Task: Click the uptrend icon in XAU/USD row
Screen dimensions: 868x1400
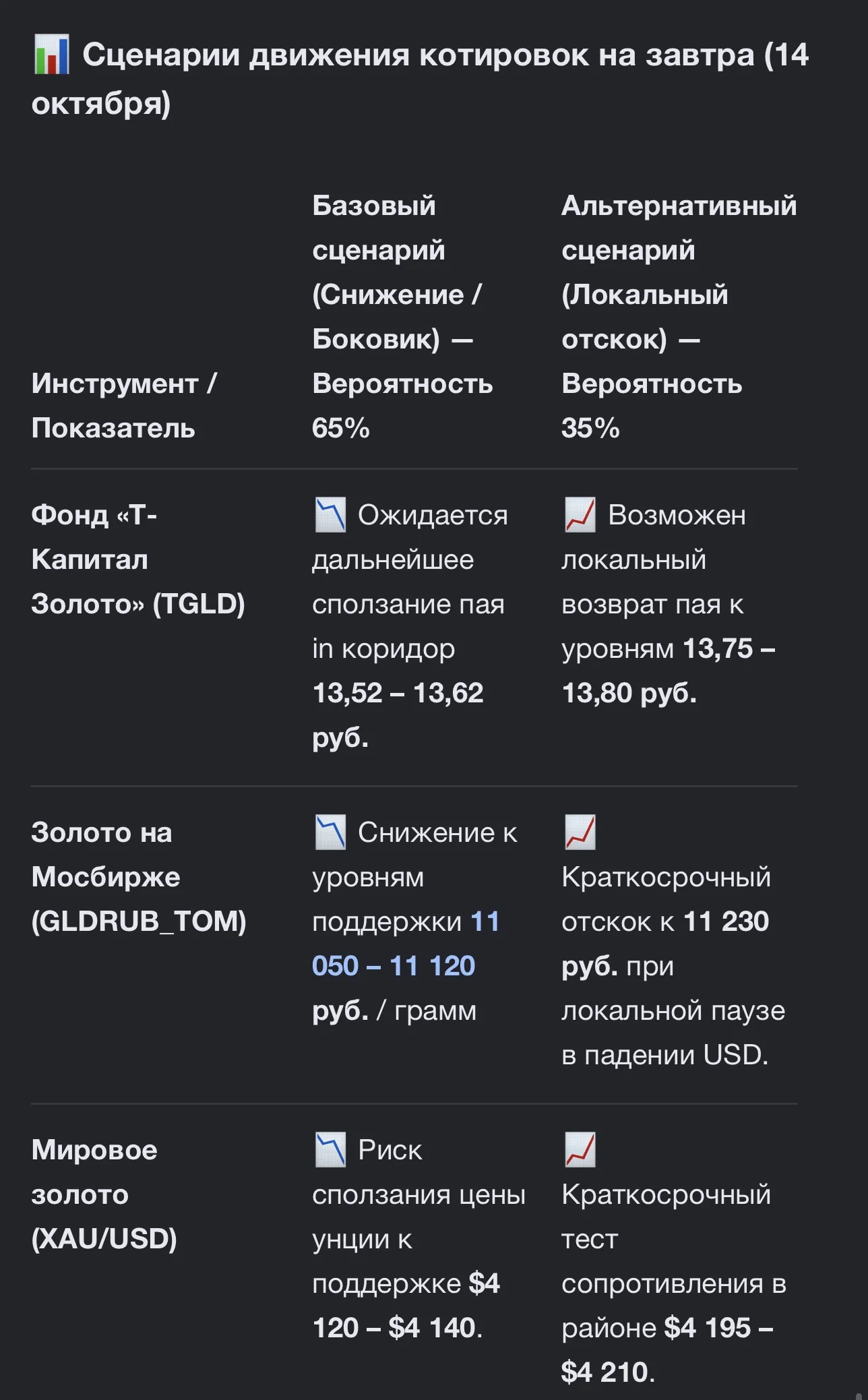Action: click(x=580, y=1150)
